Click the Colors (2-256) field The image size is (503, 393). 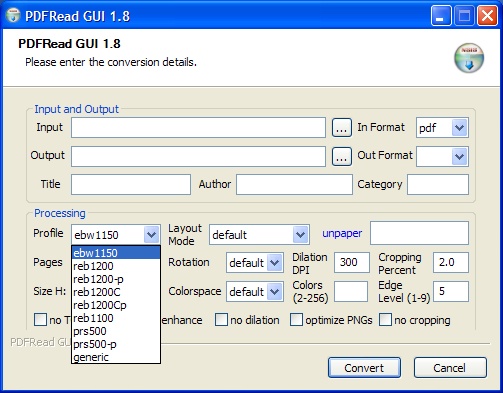tap(351, 291)
